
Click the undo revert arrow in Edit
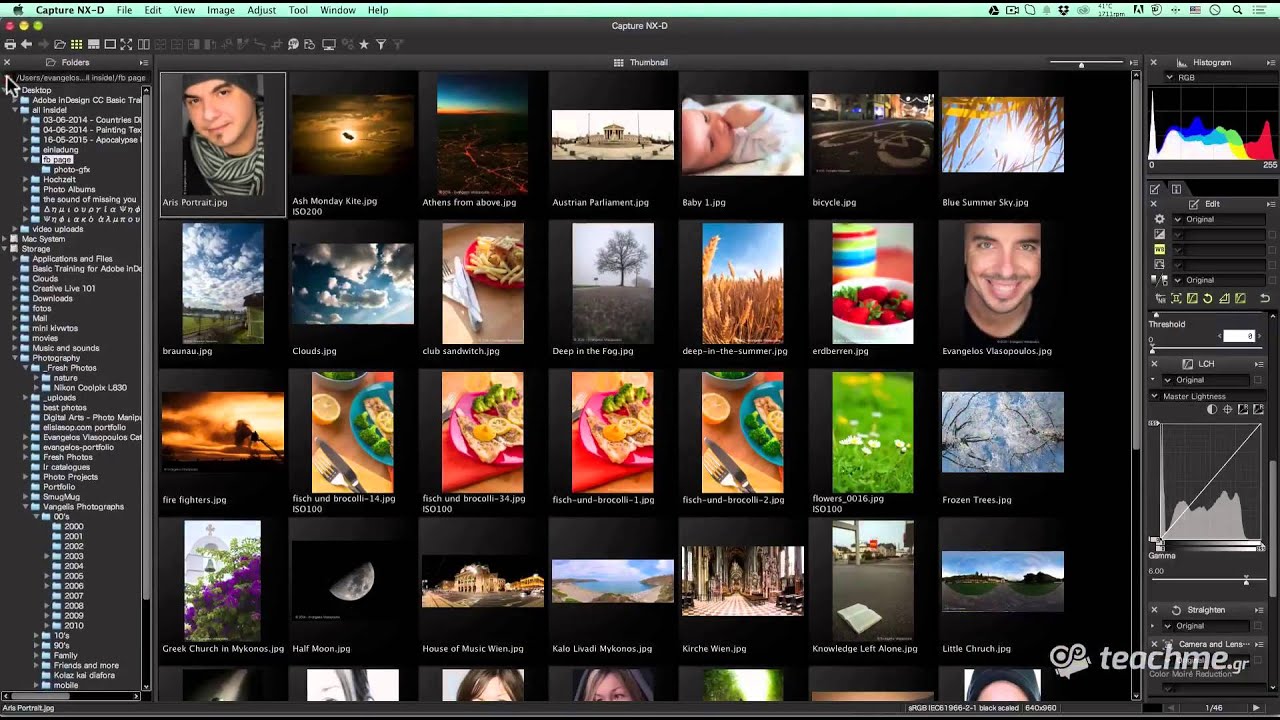tap(1265, 298)
